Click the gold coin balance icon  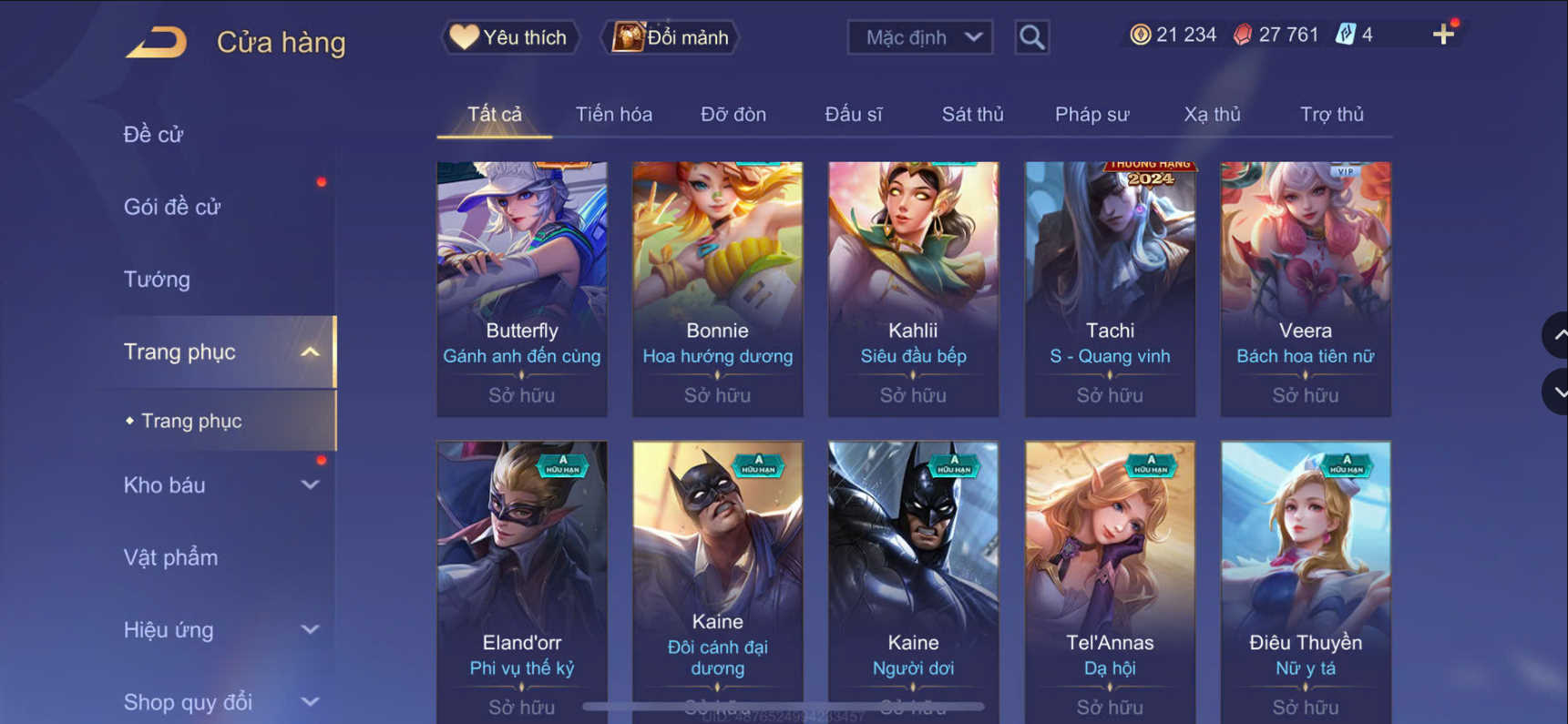point(1140,35)
